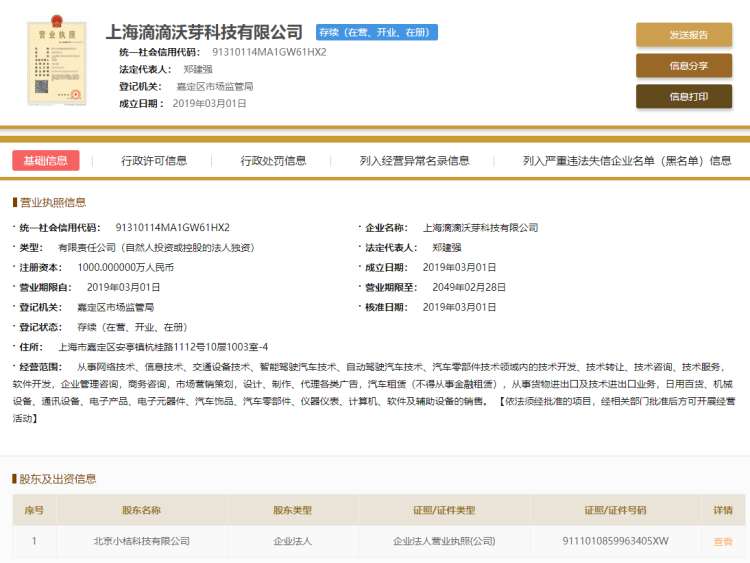Viewport: 750px width, 563px height.
Task: Click header legal representative name 郑建强
Action: click(198, 69)
